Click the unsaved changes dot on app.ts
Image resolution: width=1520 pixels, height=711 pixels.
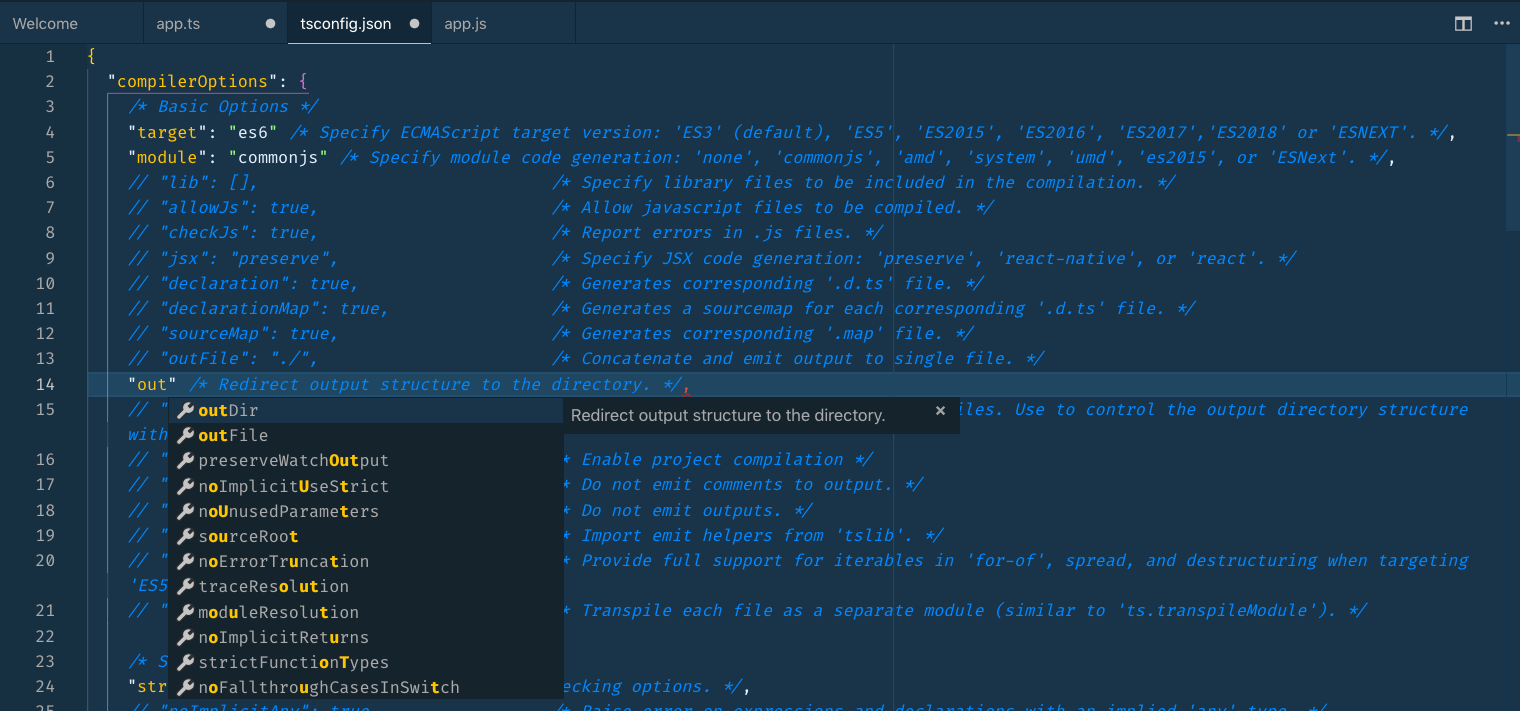pos(270,22)
